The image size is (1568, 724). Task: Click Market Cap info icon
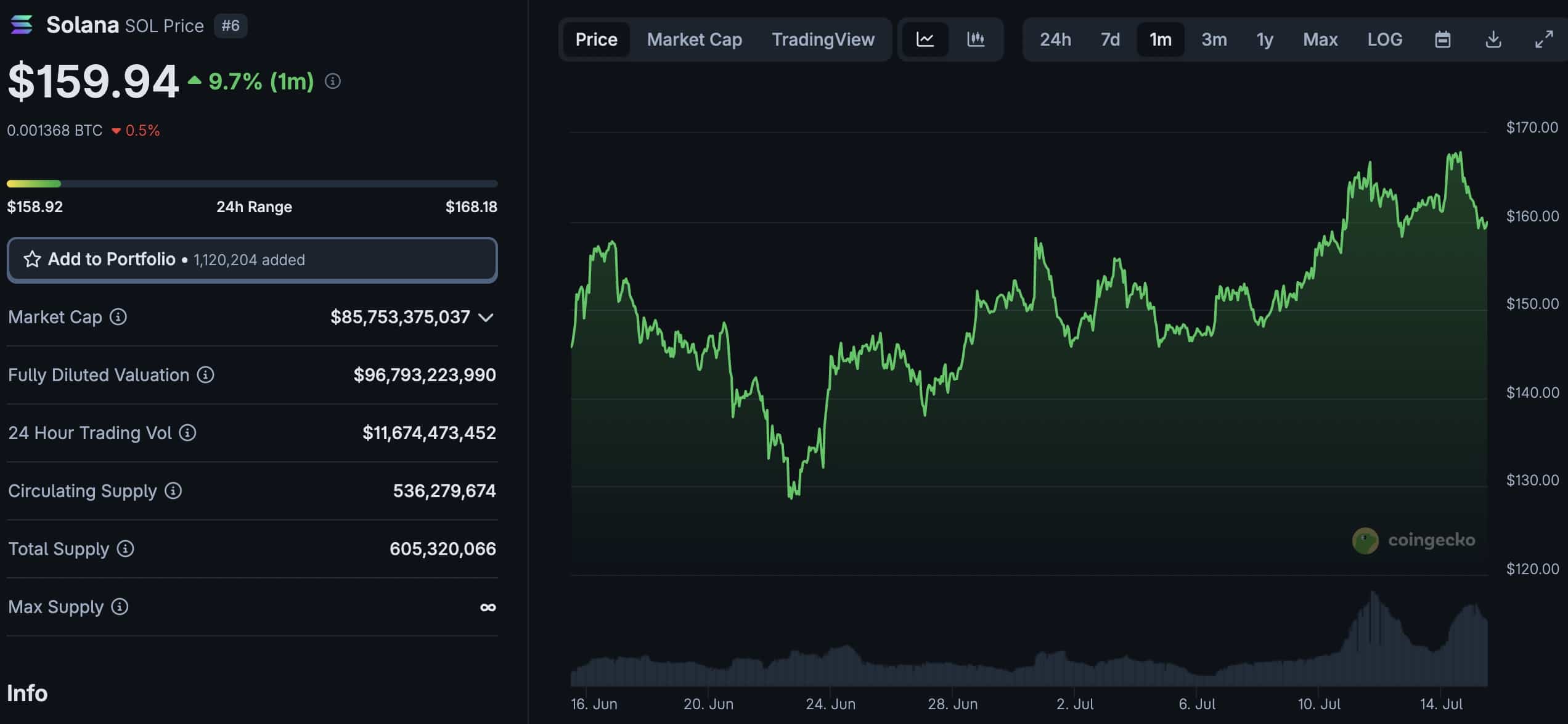click(118, 317)
